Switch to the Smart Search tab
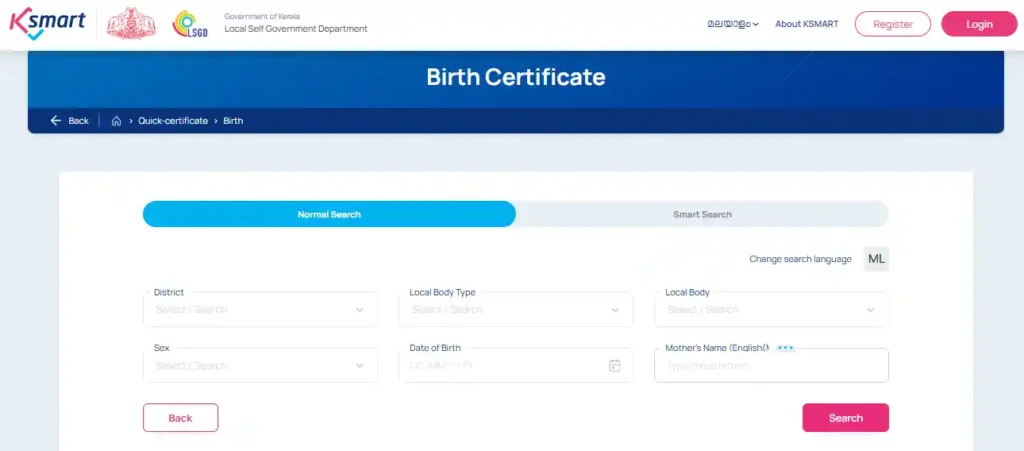This screenshot has height=451, width=1024. (x=702, y=214)
